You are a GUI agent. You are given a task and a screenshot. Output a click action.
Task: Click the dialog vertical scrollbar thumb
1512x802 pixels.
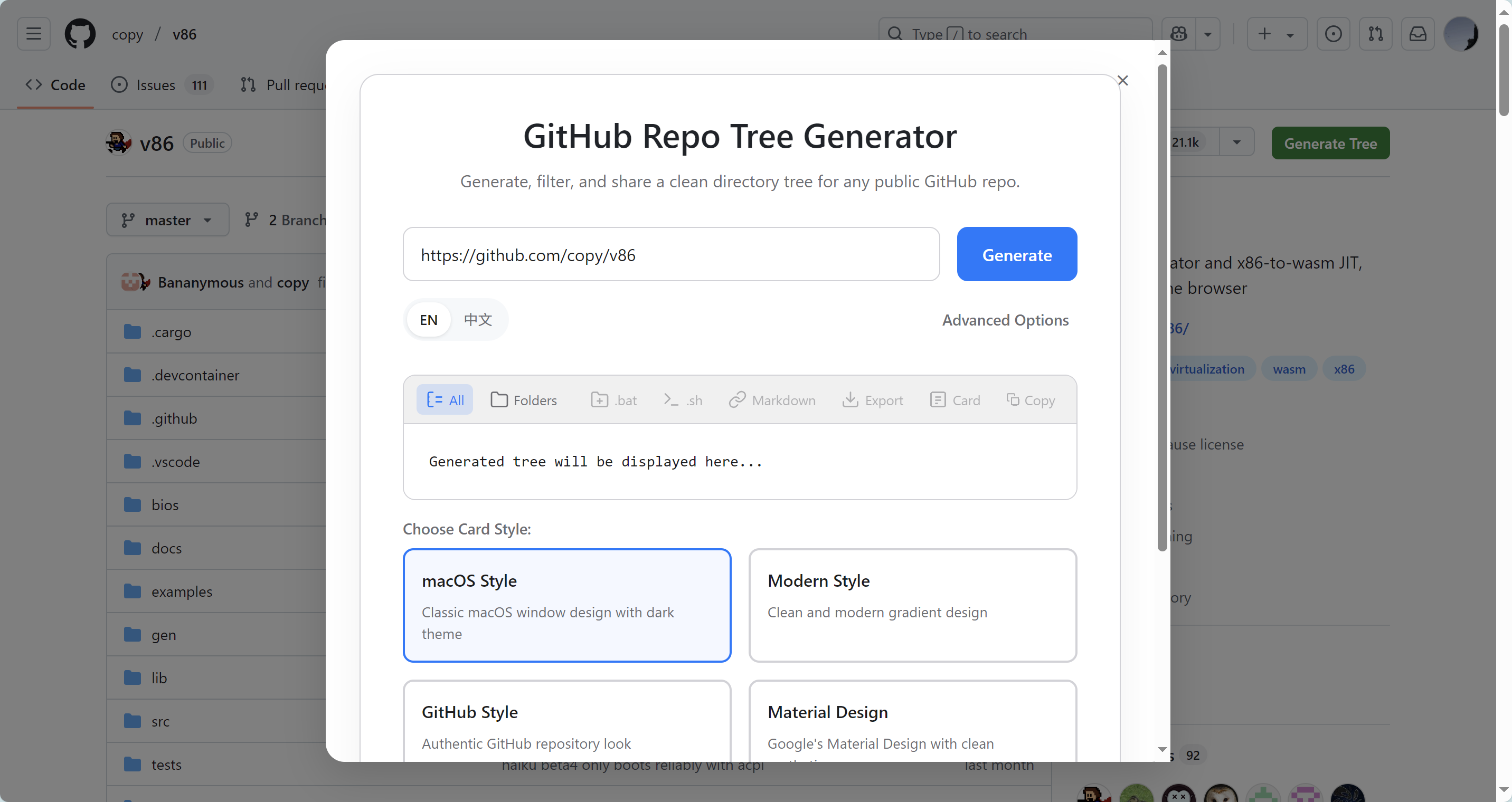pyautogui.click(x=1161, y=308)
